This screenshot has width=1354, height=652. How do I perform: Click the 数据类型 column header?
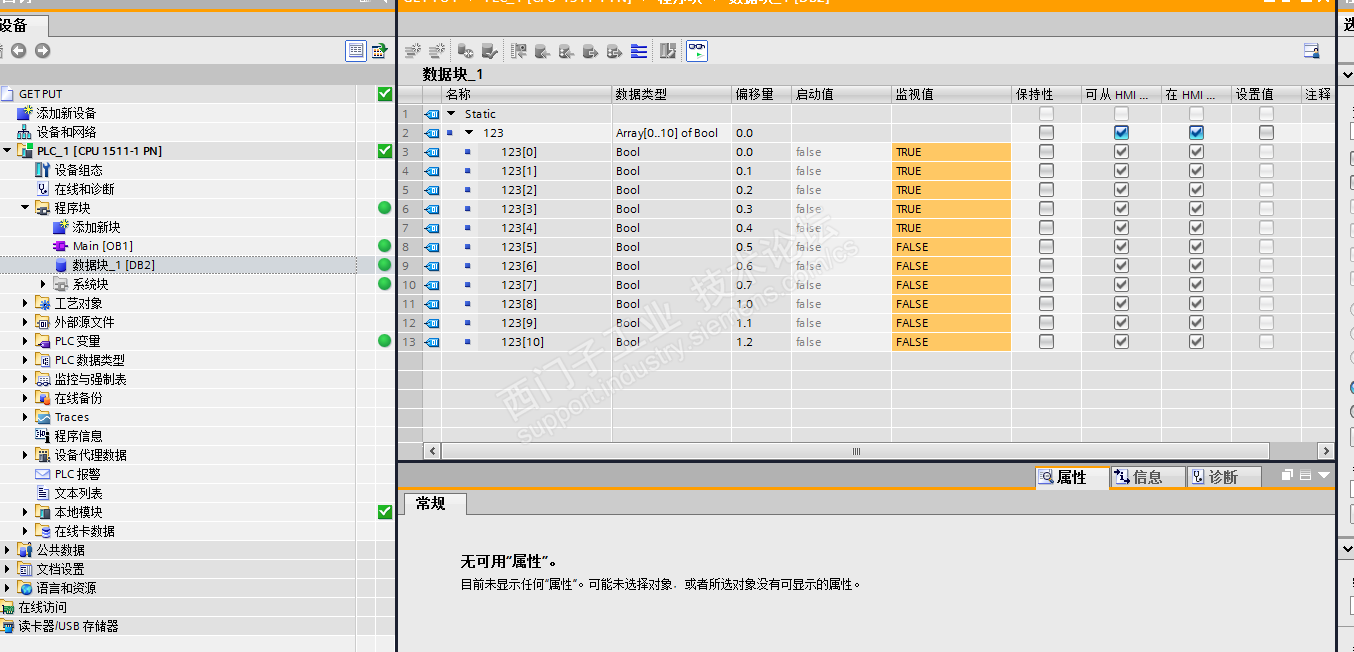point(672,94)
